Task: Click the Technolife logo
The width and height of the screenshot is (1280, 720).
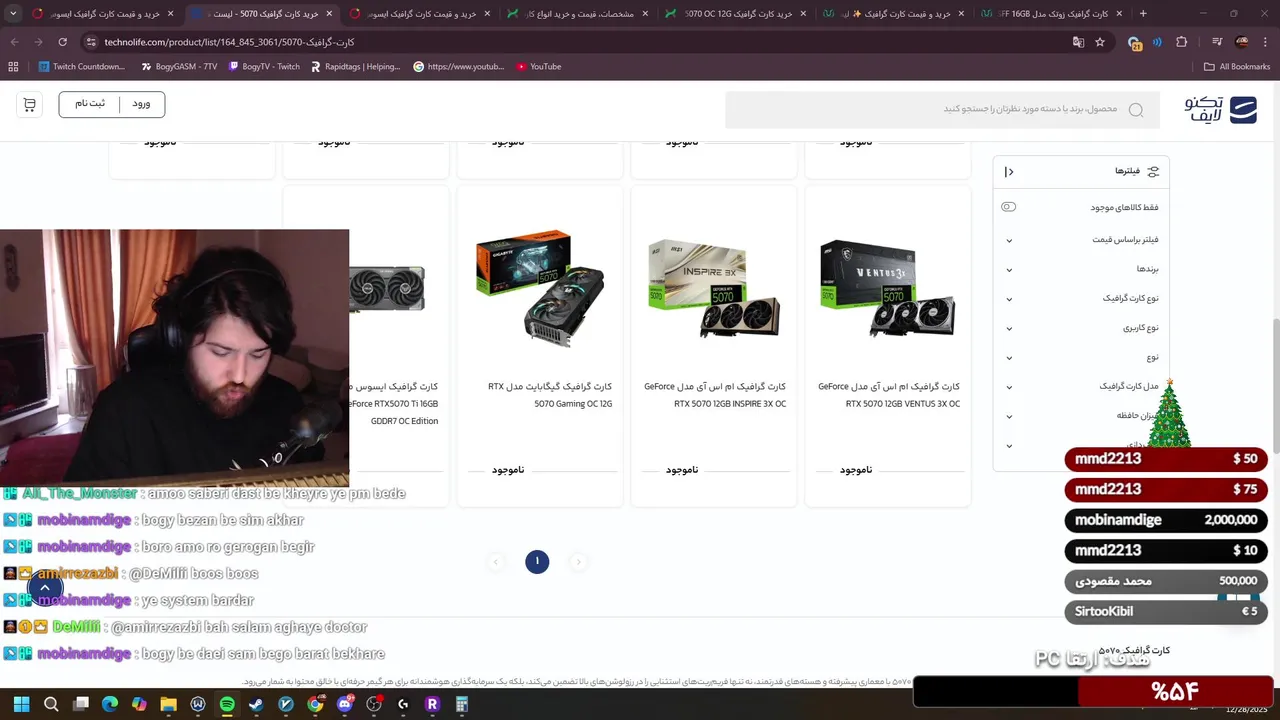Action: [1220, 109]
